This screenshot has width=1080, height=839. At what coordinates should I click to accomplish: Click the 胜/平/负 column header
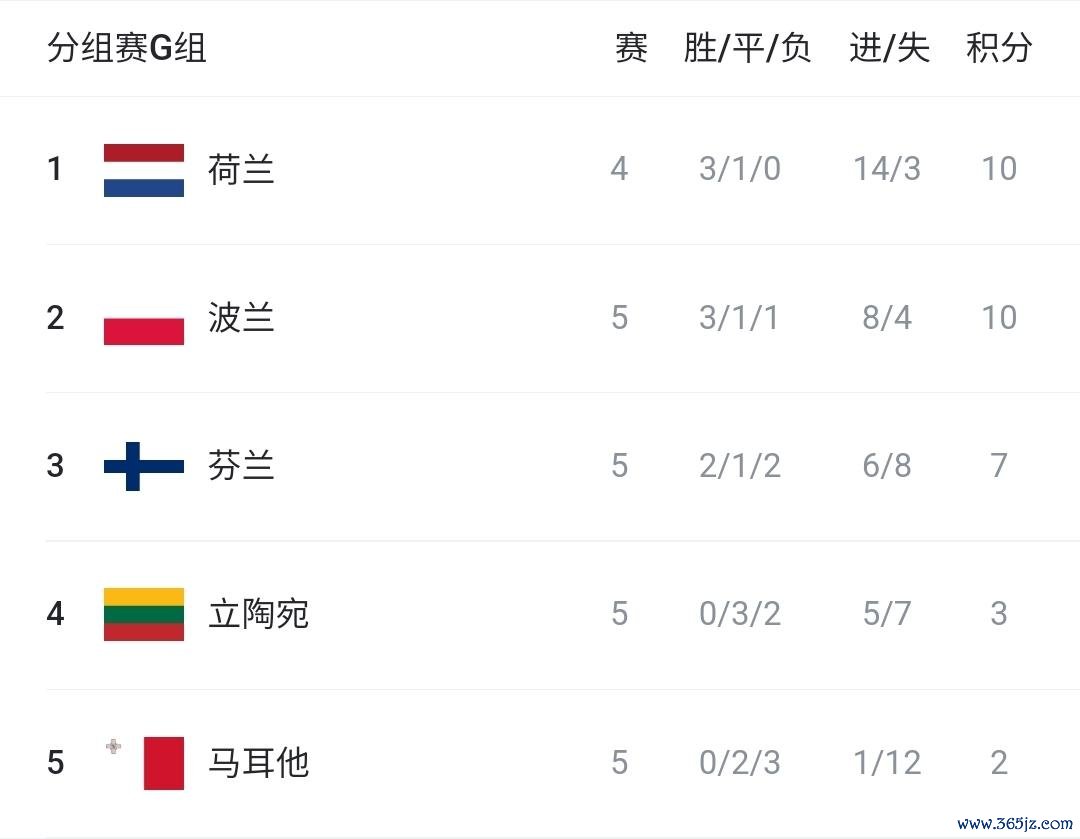tap(747, 48)
